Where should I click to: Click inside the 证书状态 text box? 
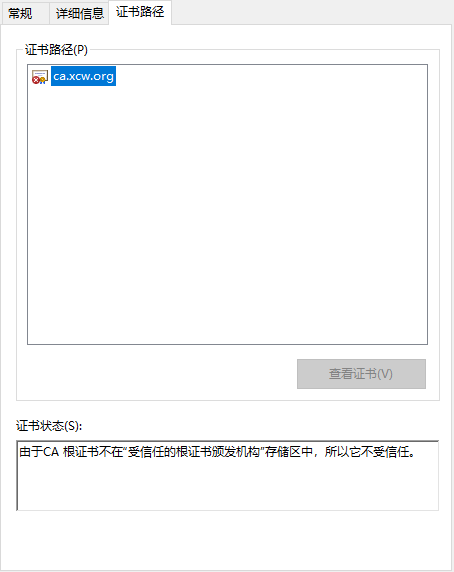228,475
